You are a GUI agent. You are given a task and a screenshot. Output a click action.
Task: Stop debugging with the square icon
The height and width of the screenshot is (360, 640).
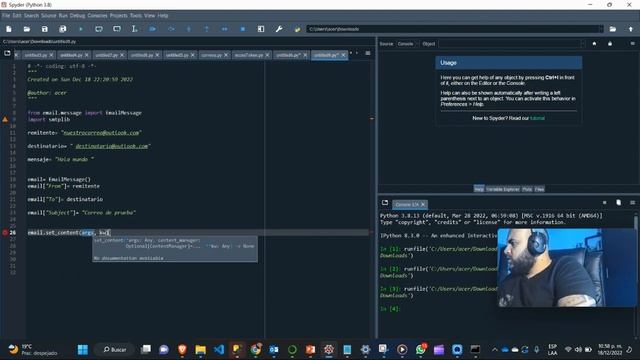click(243, 29)
